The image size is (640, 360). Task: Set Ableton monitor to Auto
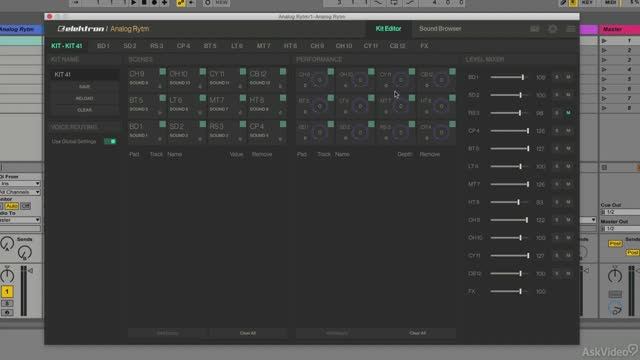(x=12, y=206)
